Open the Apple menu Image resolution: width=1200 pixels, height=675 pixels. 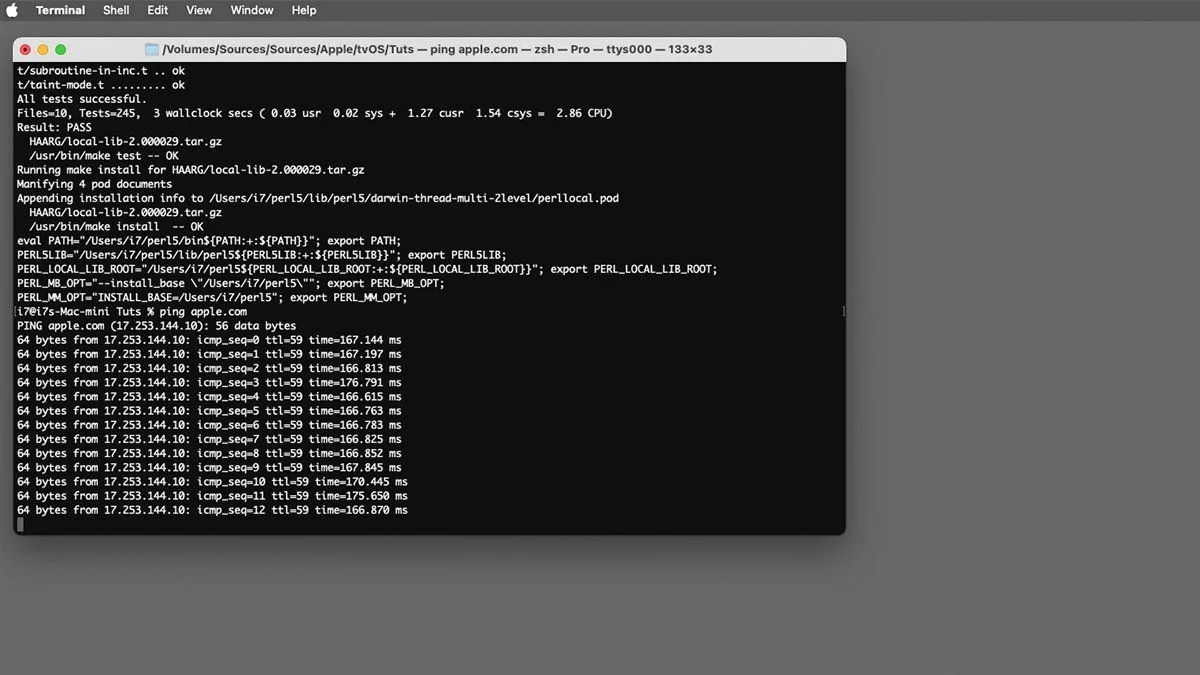pos(13,10)
